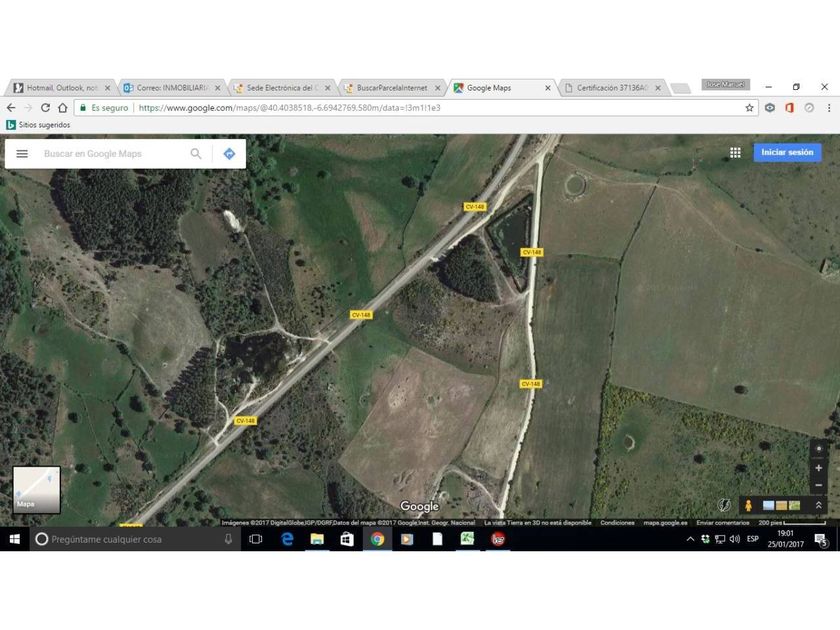
Task: Switch to the Sede Electrónica tab
Action: [x=282, y=88]
